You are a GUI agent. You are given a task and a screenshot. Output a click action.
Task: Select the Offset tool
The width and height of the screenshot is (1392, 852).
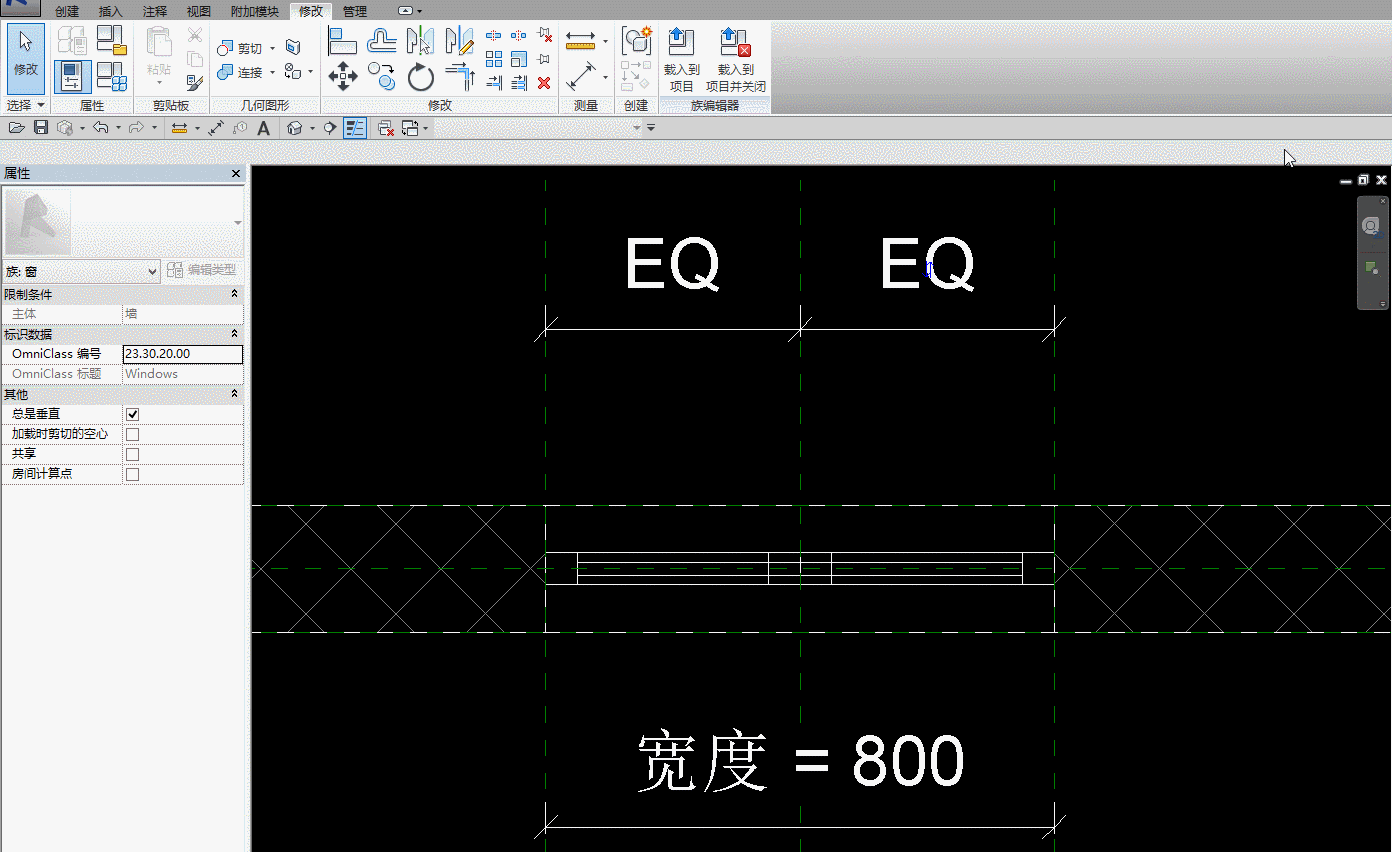coord(382,41)
